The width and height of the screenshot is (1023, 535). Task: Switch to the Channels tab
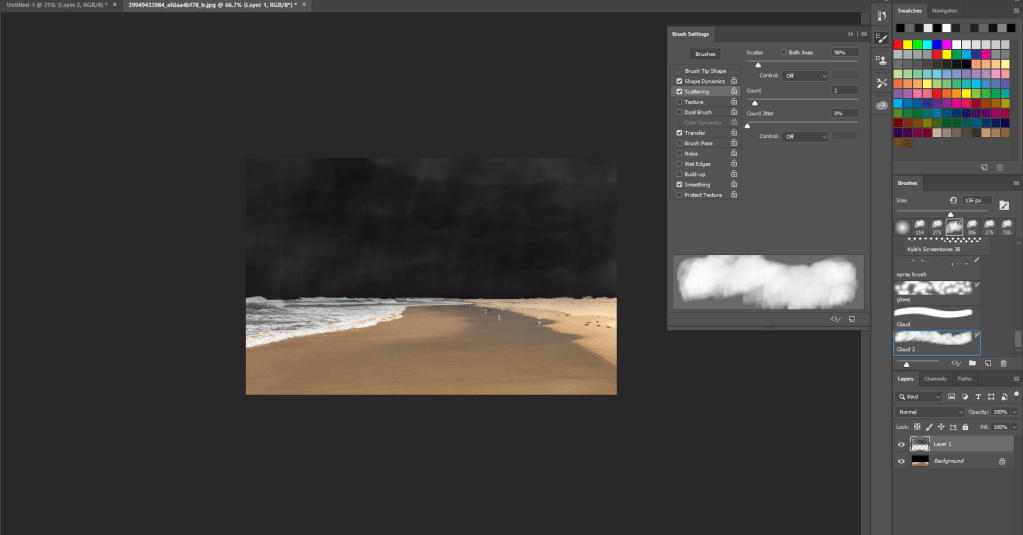coord(935,379)
